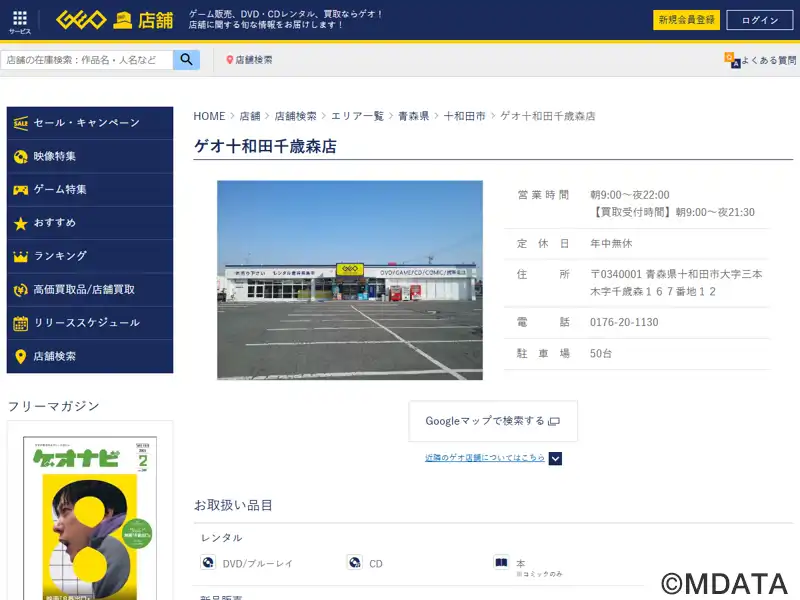Click the external-link icon on the Google map button

pyautogui.click(x=554, y=421)
